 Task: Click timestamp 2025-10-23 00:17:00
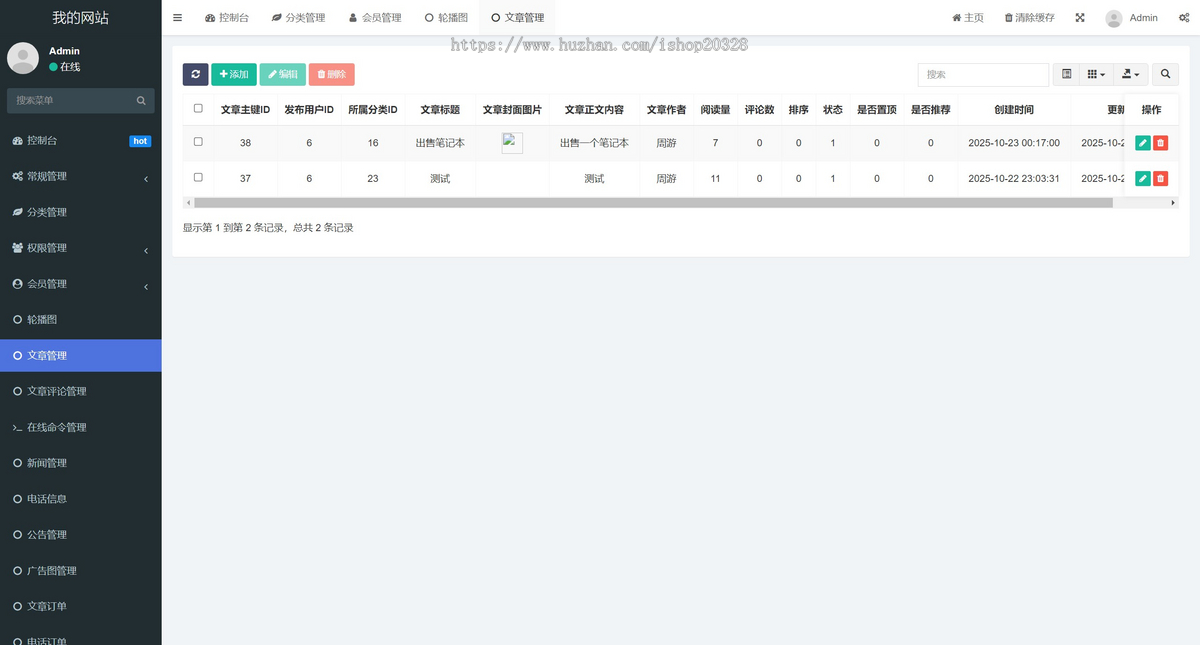pos(1014,143)
